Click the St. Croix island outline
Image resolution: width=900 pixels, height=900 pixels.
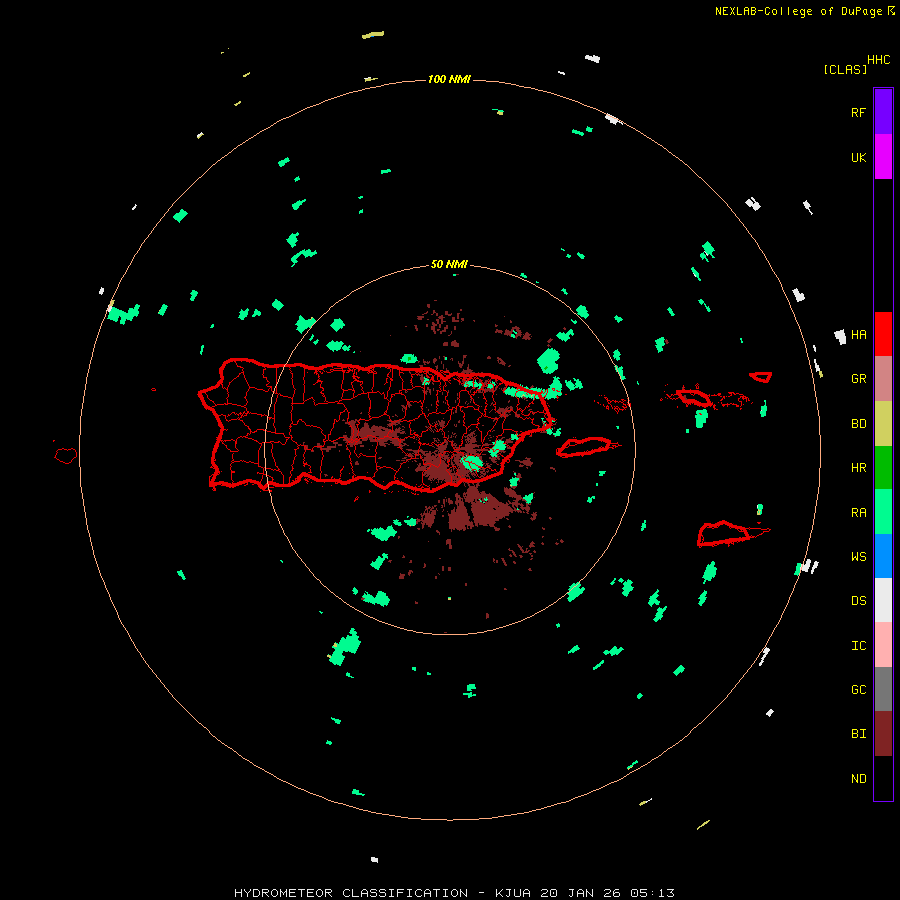pos(724,533)
